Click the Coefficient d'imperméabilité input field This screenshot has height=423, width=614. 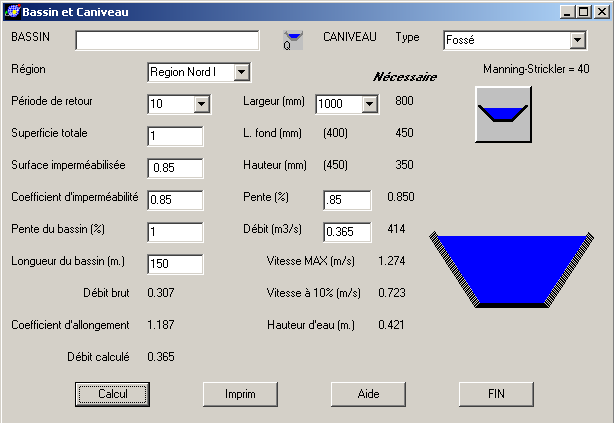(x=175, y=200)
